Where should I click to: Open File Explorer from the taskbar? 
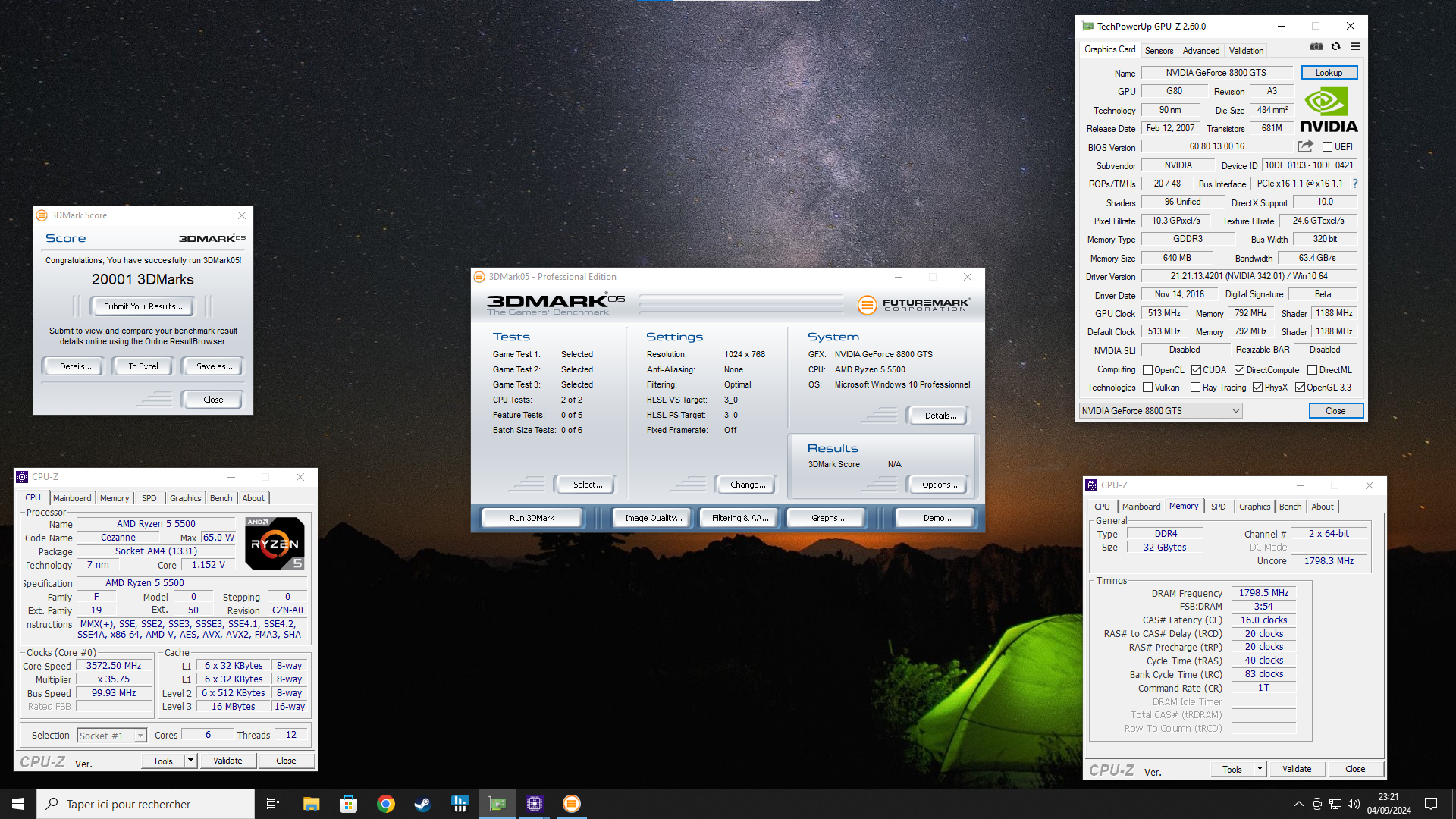coord(311,804)
